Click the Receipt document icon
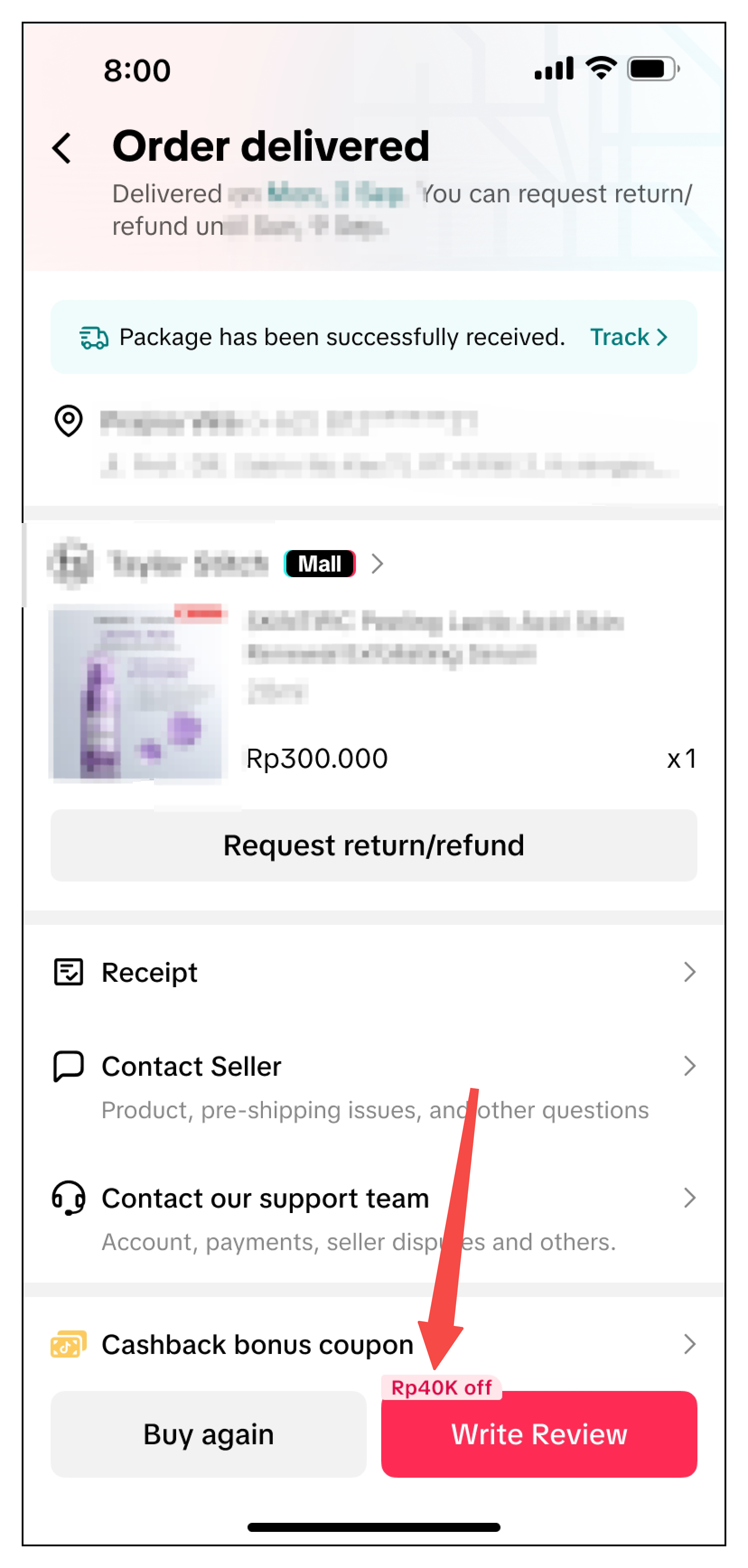 [68, 972]
